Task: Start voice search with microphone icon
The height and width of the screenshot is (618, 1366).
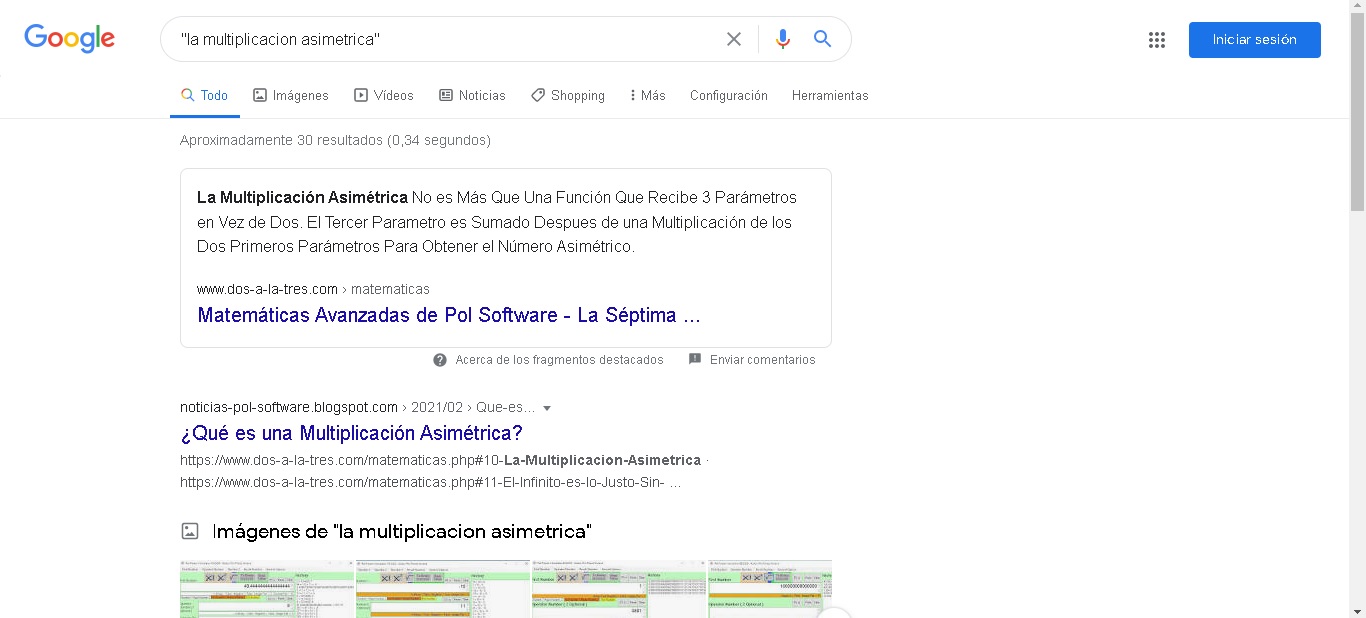Action: 782,39
